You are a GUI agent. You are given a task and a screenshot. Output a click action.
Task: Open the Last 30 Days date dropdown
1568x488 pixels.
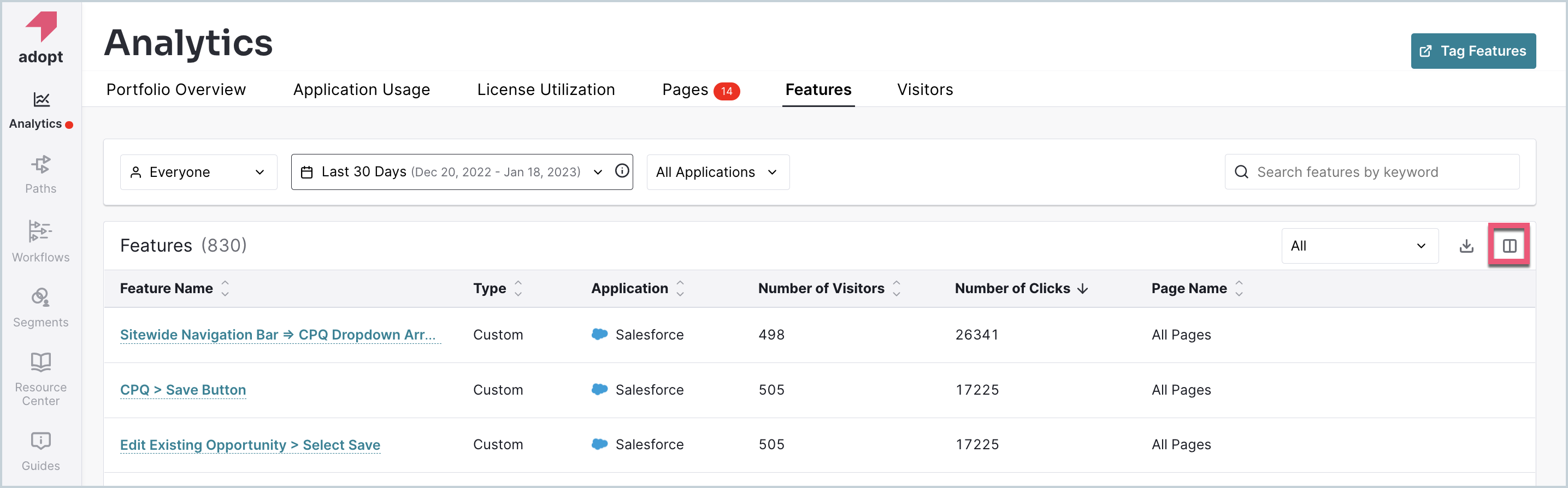click(x=462, y=172)
